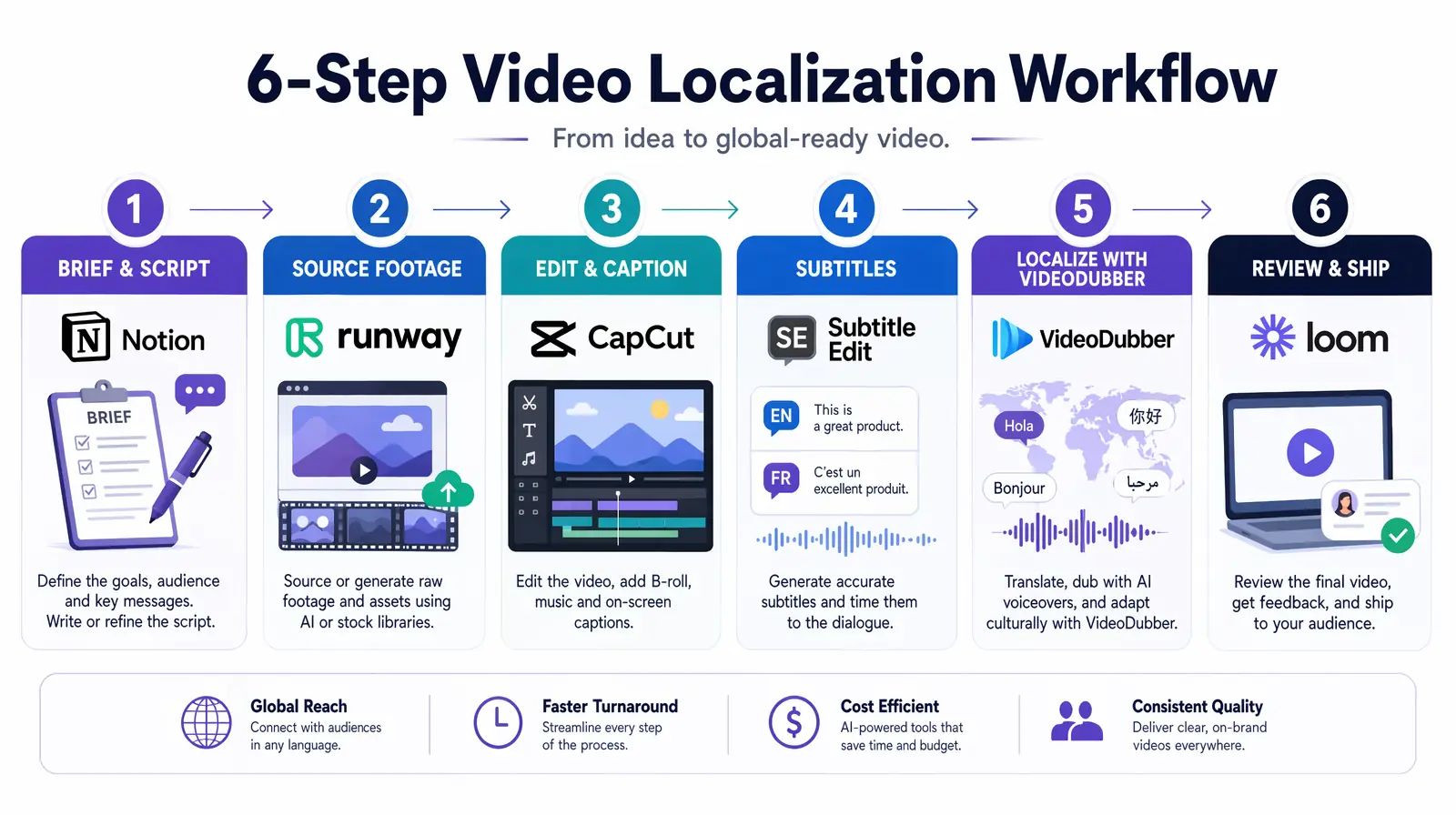
Task: Click the CapCut timeline playhead
Action: click(618, 518)
